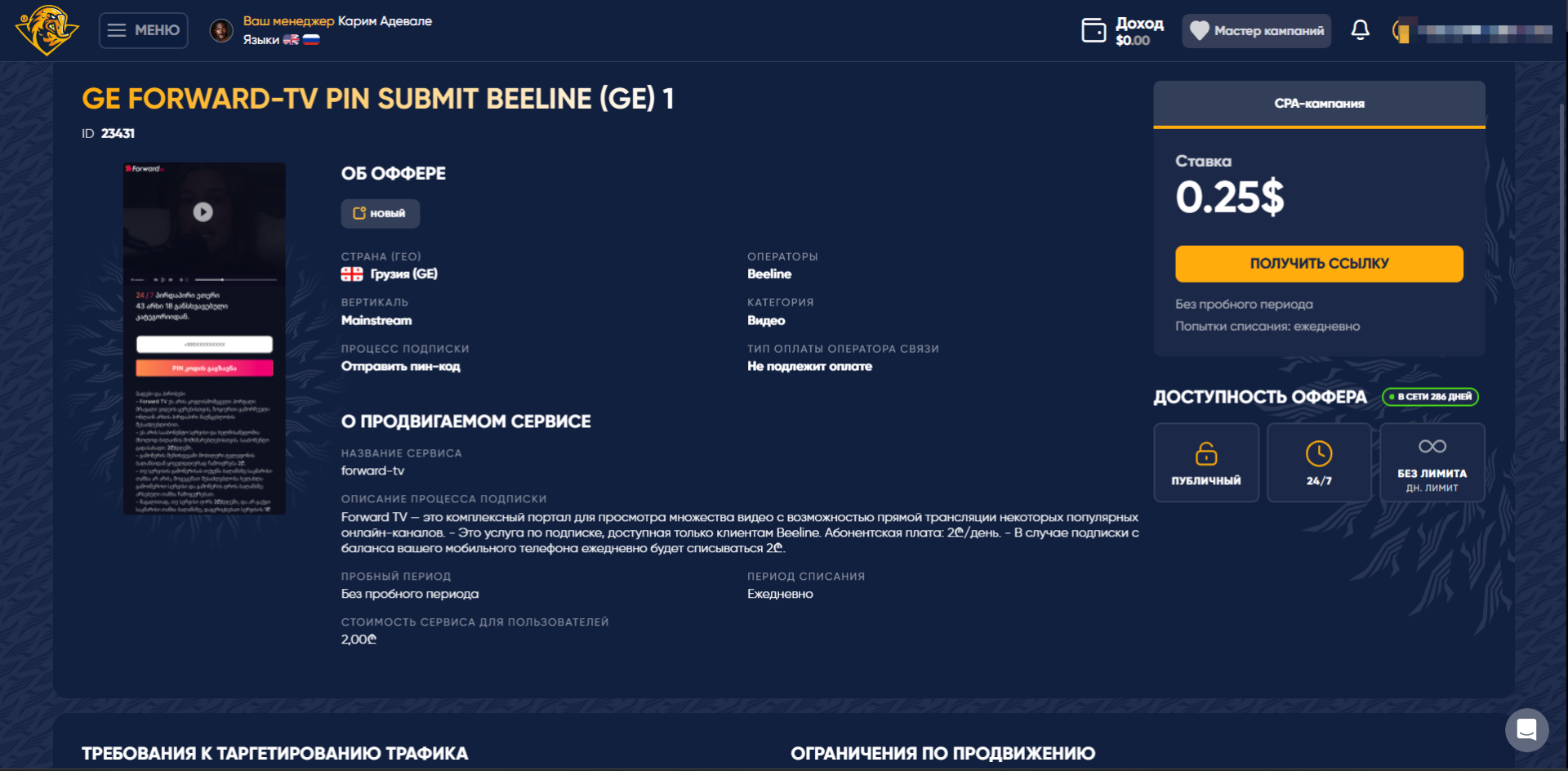The image size is (1568, 771).
Task: Click the offer title GE FORWARD-TV PIN SUBMIT
Action: tap(378, 99)
